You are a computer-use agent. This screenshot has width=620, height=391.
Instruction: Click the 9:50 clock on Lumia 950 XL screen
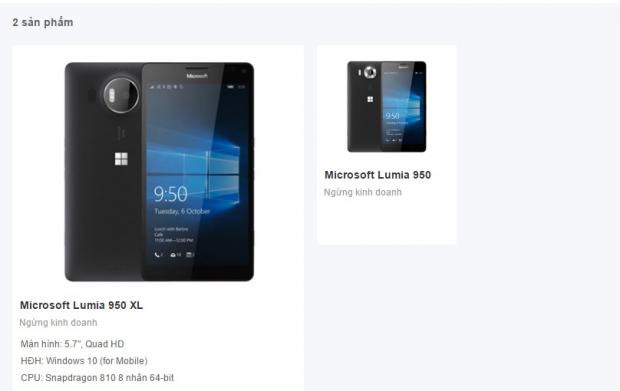170,194
